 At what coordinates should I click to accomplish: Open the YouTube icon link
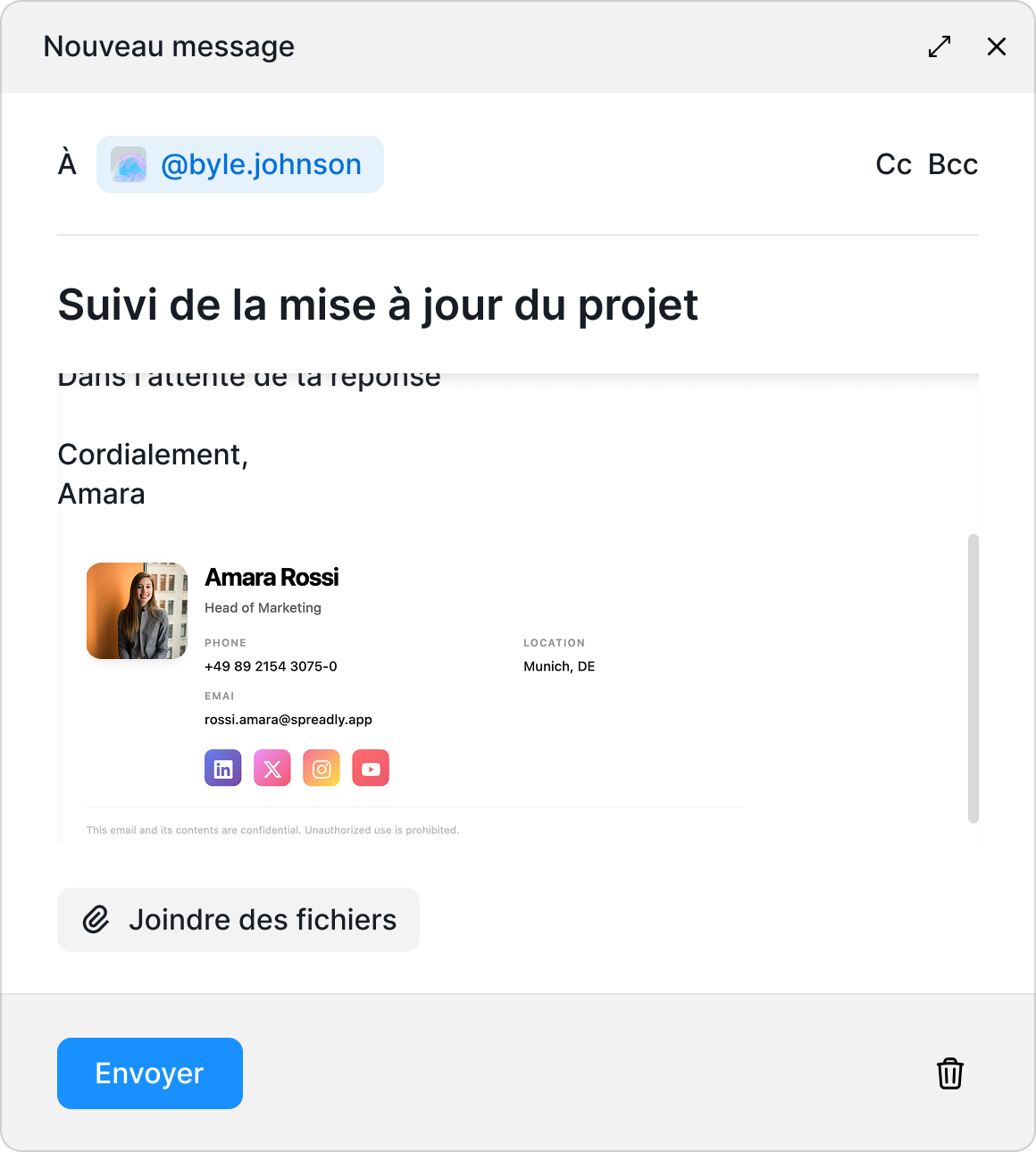(x=371, y=768)
